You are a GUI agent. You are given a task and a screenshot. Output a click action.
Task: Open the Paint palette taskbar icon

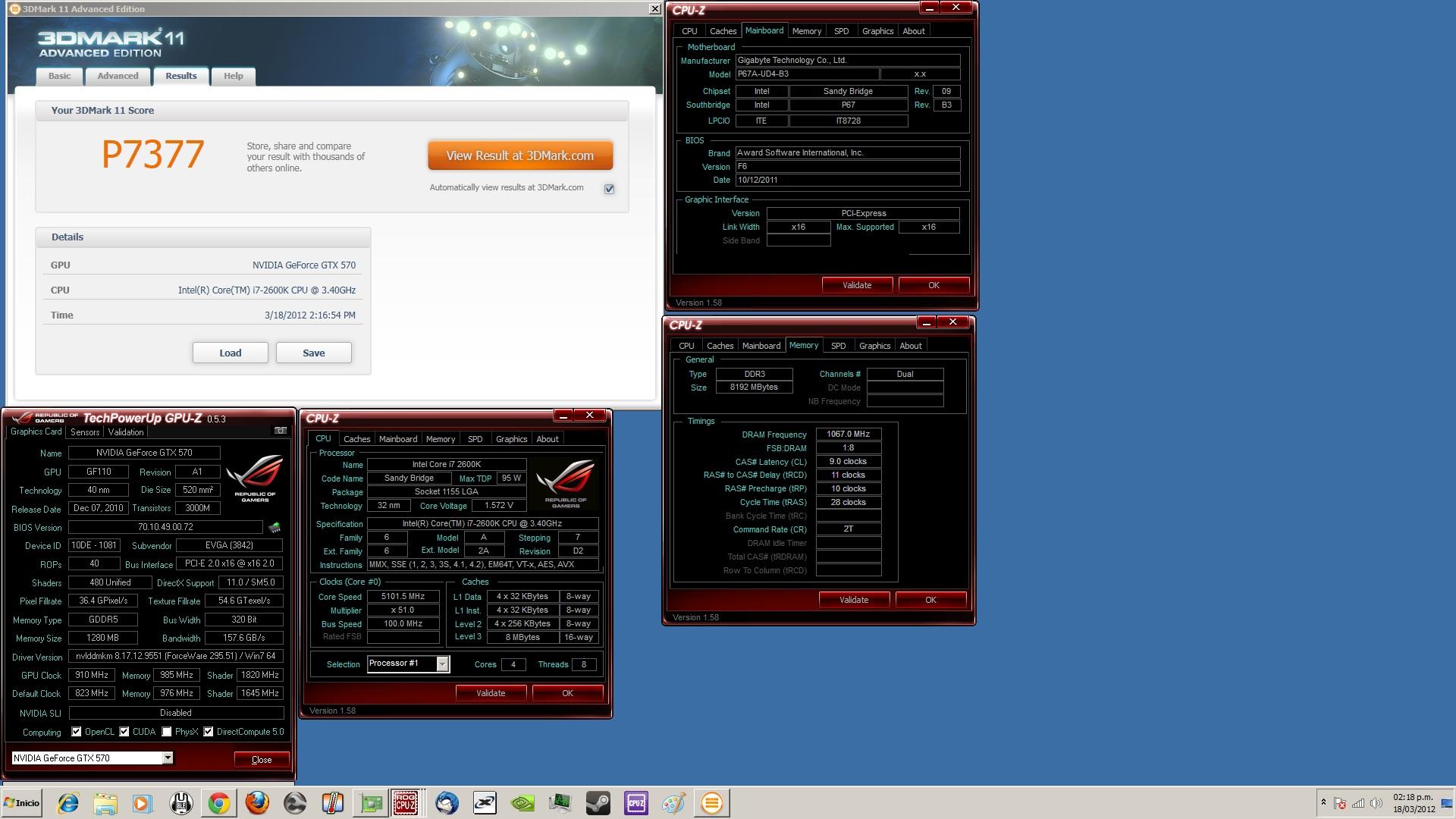tap(673, 803)
